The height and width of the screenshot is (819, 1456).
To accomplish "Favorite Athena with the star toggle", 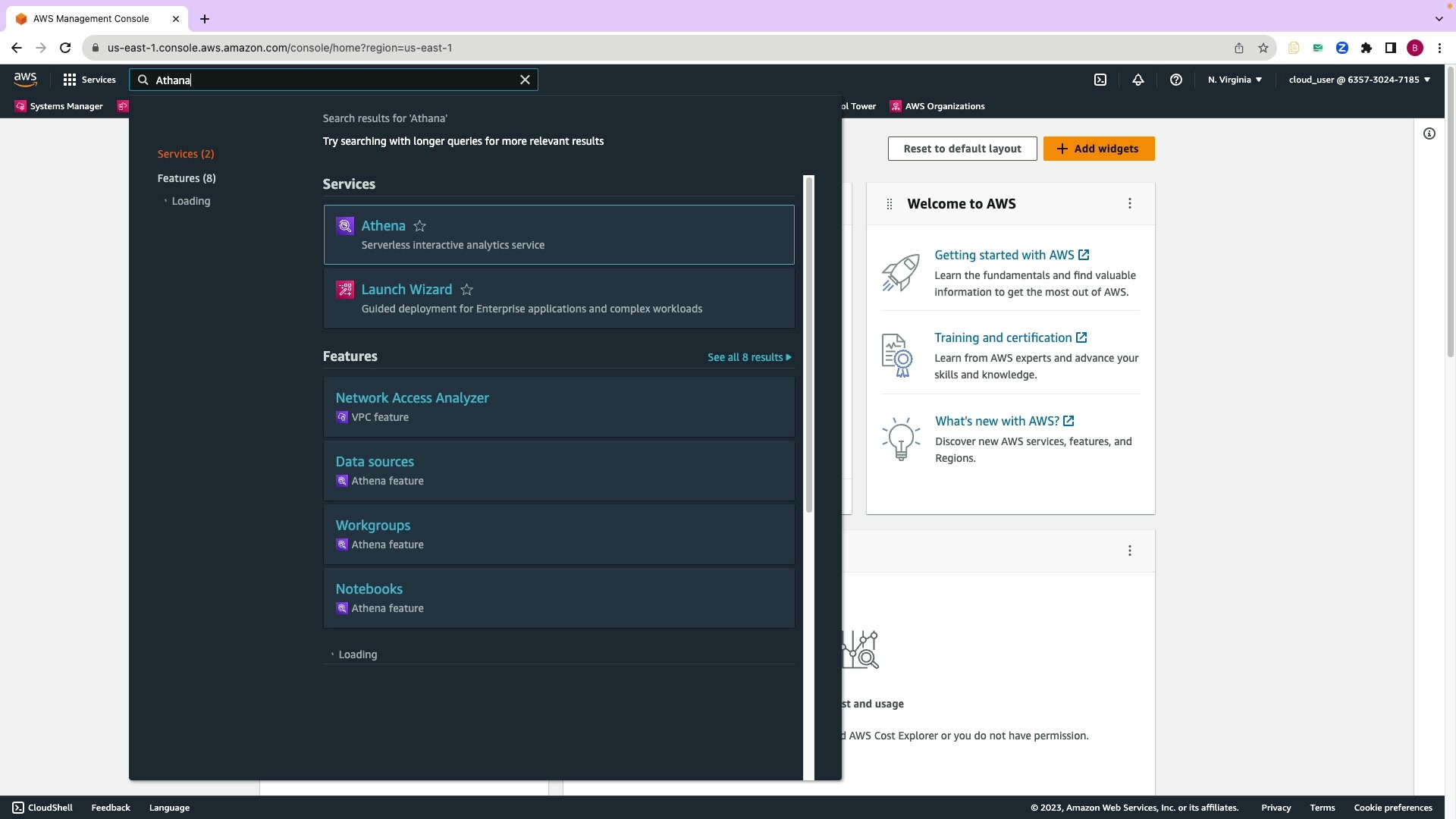I will pyautogui.click(x=420, y=226).
